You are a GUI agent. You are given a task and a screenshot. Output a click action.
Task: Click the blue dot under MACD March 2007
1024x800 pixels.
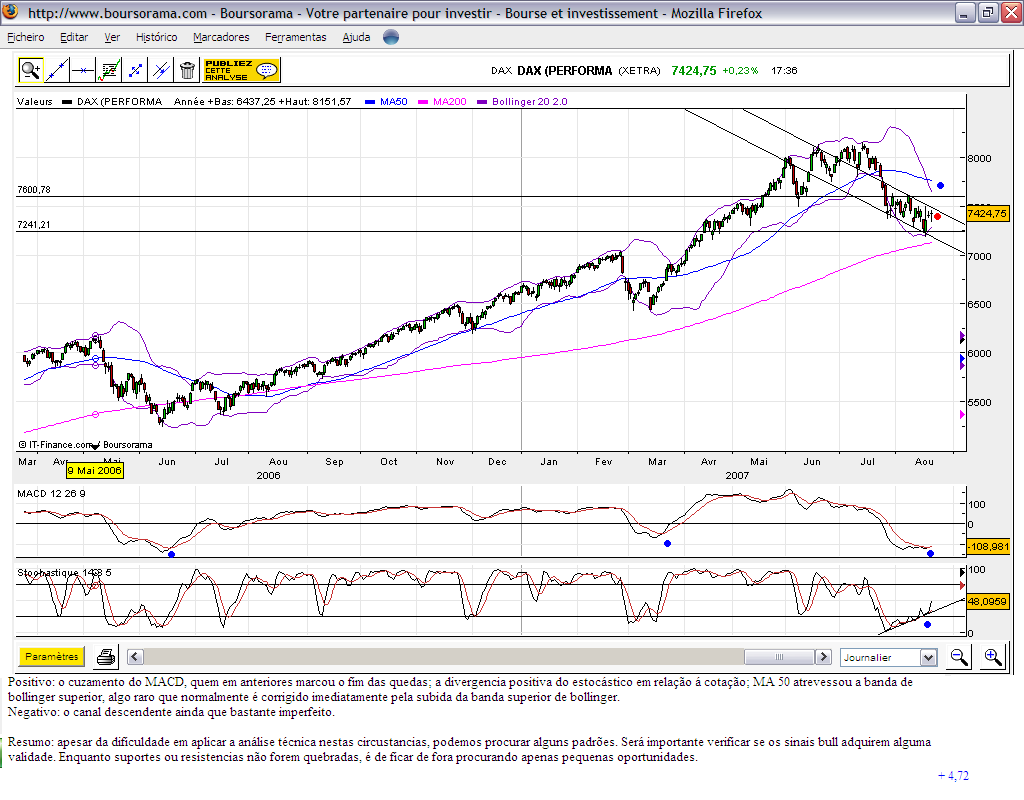pos(667,543)
